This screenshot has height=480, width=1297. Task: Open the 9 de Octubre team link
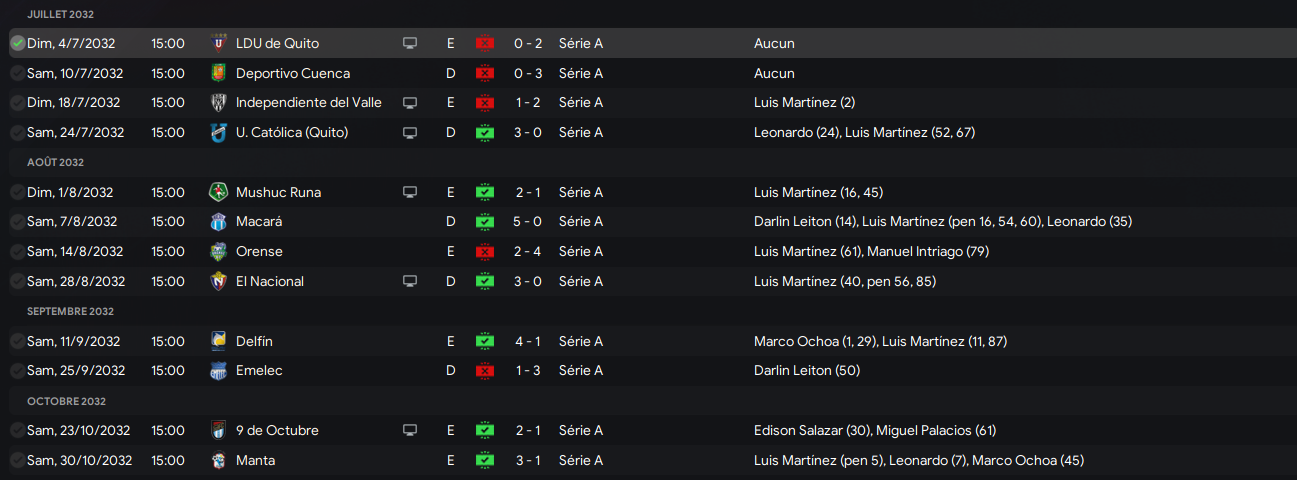pos(277,430)
